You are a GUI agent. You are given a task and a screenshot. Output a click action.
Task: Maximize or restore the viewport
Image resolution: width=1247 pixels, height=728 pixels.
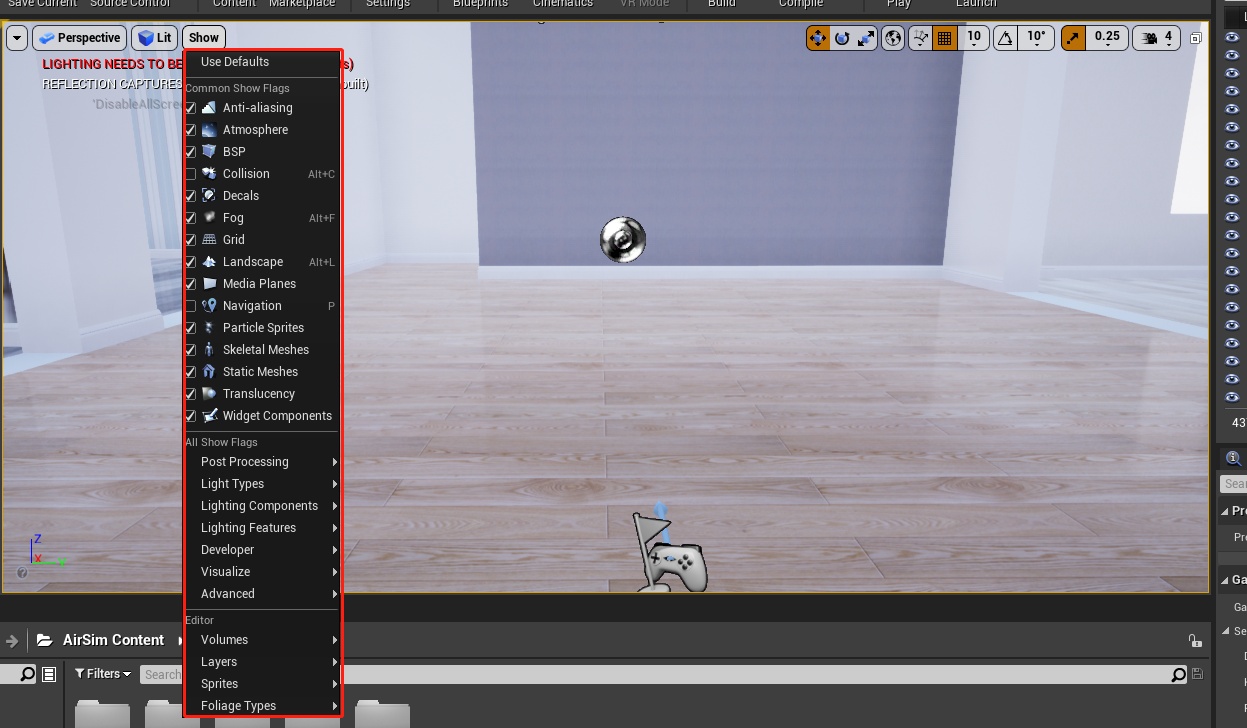click(1196, 38)
